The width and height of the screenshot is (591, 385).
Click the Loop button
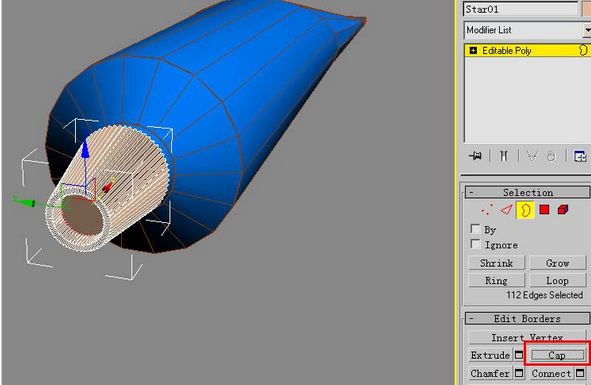pyautogui.click(x=557, y=281)
